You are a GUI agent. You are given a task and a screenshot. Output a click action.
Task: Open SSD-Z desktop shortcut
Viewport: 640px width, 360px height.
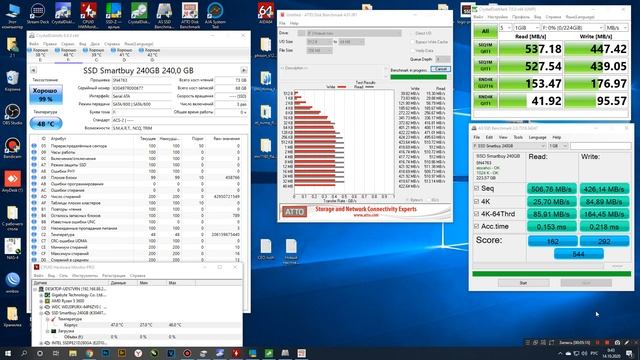[113, 14]
